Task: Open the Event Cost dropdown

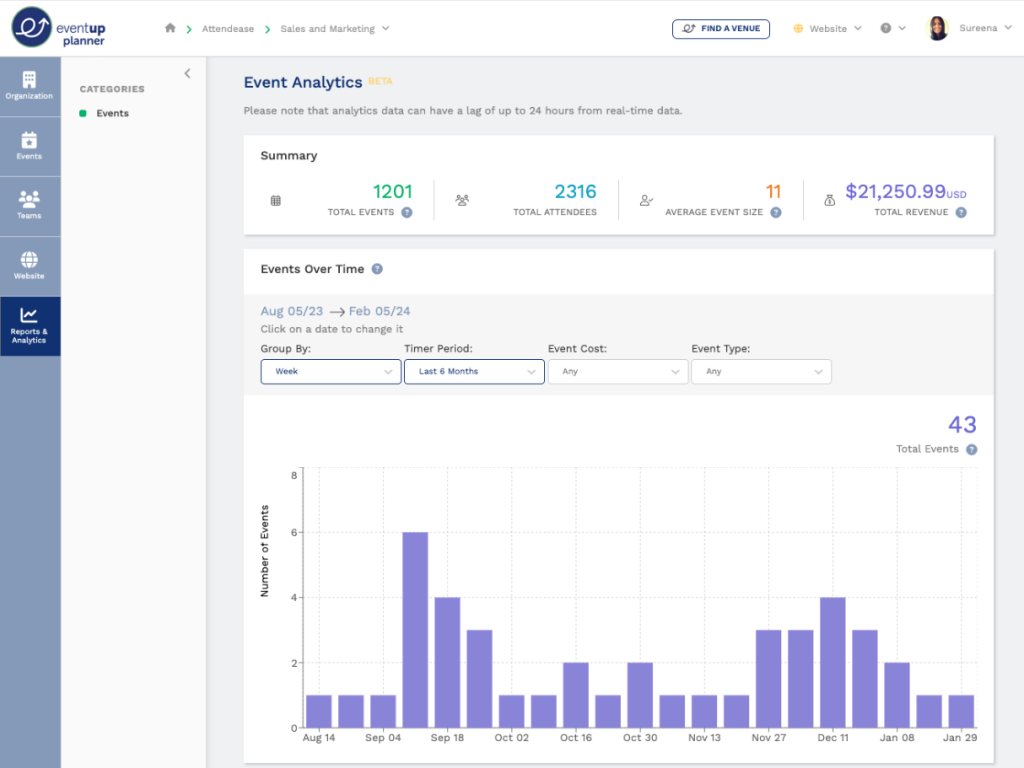Action: (x=618, y=372)
